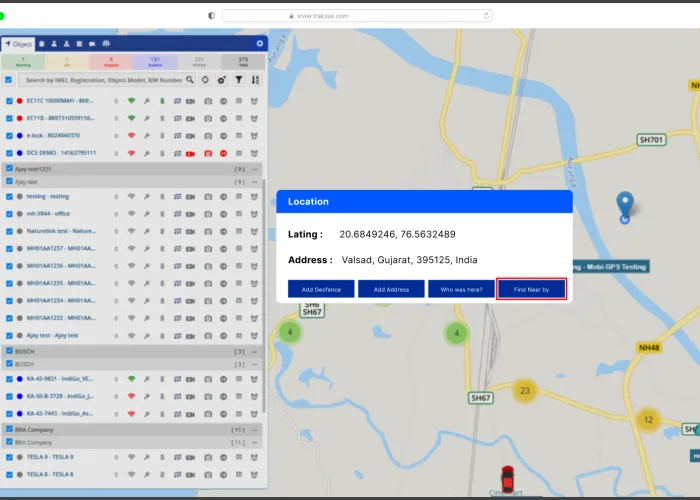Image resolution: width=700 pixels, height=500 pixels.
Task: Click the blue location pin on map
Action: pyautogui.click(x=625, y=205)
